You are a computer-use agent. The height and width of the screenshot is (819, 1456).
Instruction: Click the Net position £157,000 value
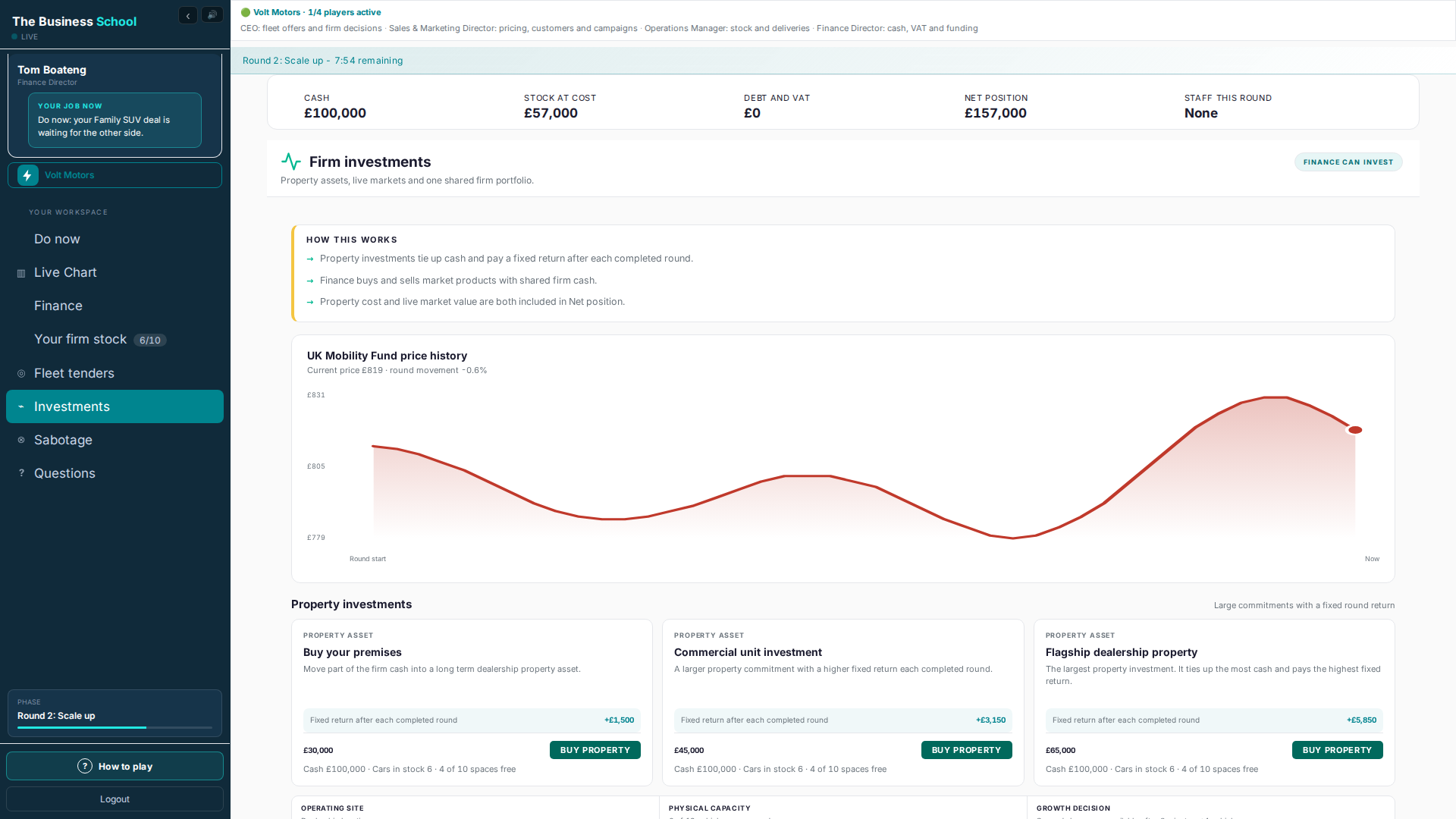[996, 113]
